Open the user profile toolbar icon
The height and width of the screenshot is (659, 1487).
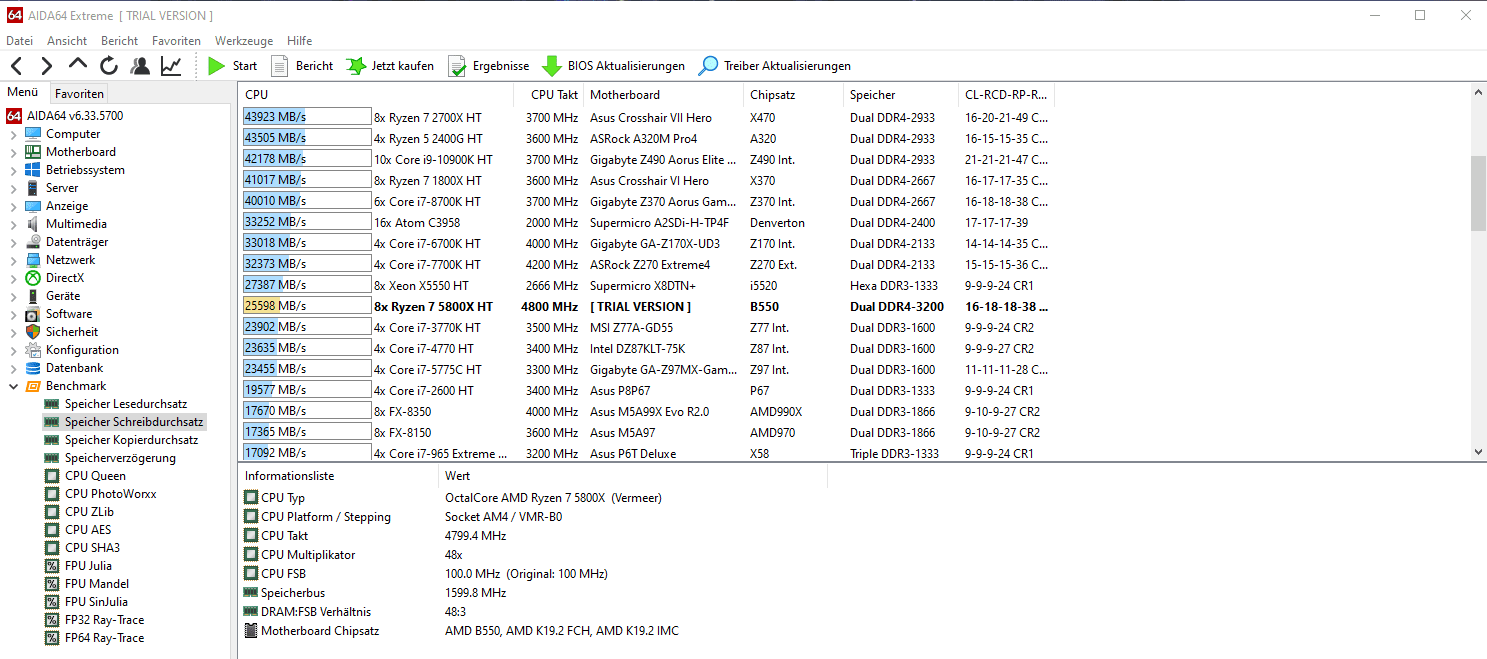(140, 66)
